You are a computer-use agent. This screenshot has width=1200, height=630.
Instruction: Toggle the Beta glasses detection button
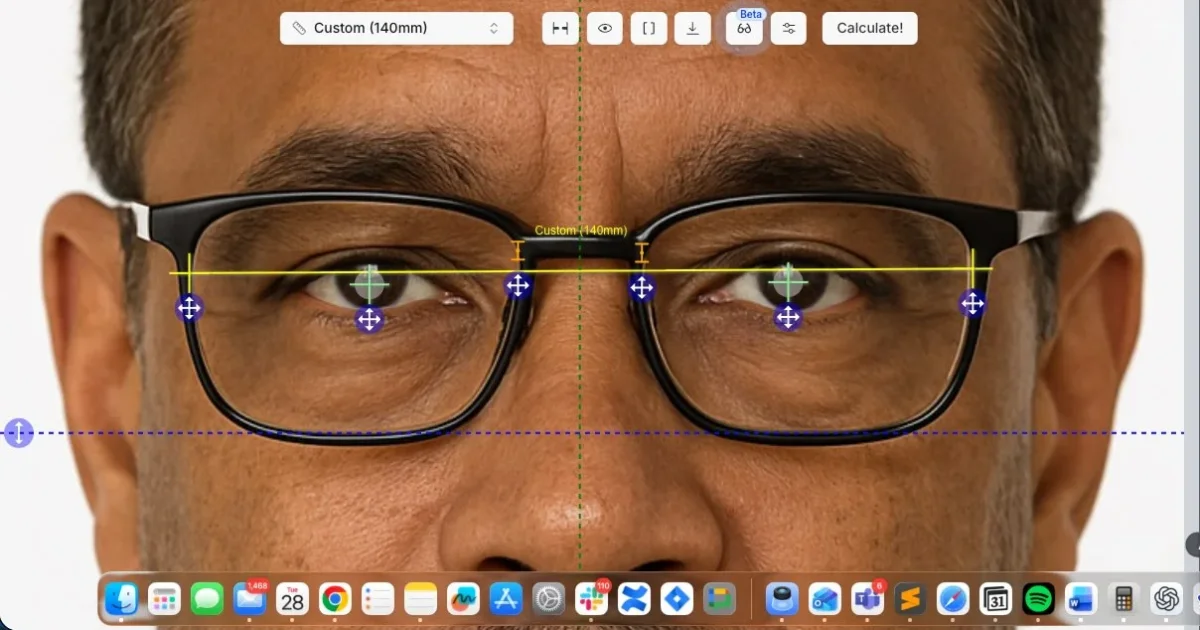click(744, 28)
